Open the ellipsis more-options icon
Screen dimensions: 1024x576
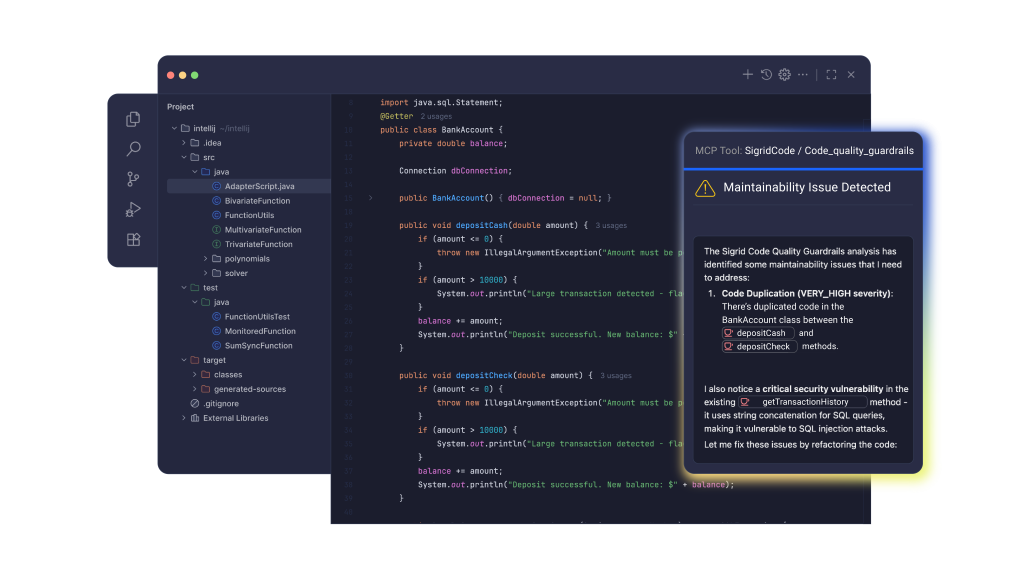[x=802, y=74]
